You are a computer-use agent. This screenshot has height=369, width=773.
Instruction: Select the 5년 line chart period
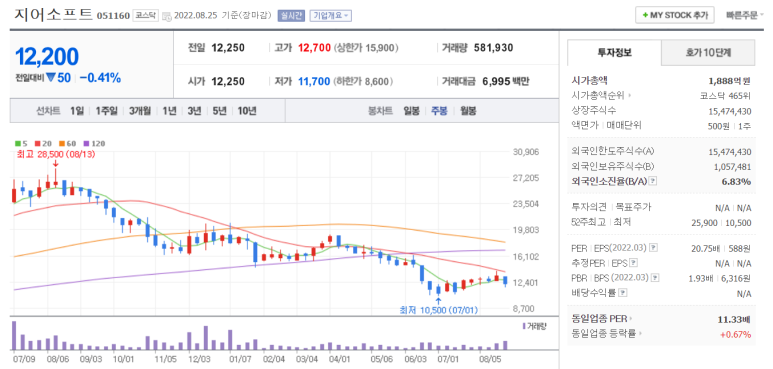[219, 111]
